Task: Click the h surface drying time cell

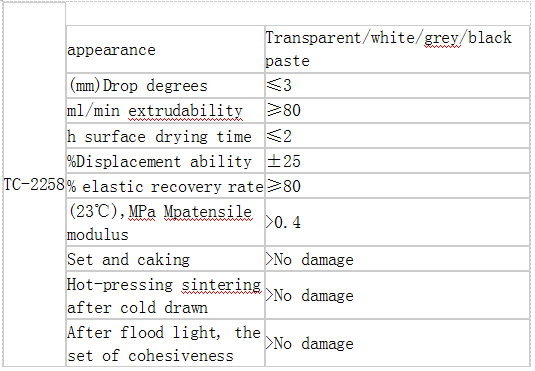Action: click(165, 136)
